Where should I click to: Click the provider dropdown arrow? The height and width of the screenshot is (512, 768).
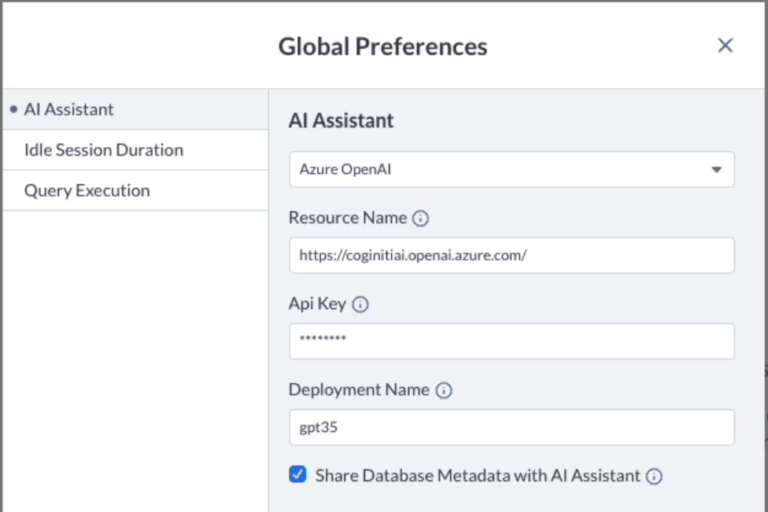pos(716,170)
